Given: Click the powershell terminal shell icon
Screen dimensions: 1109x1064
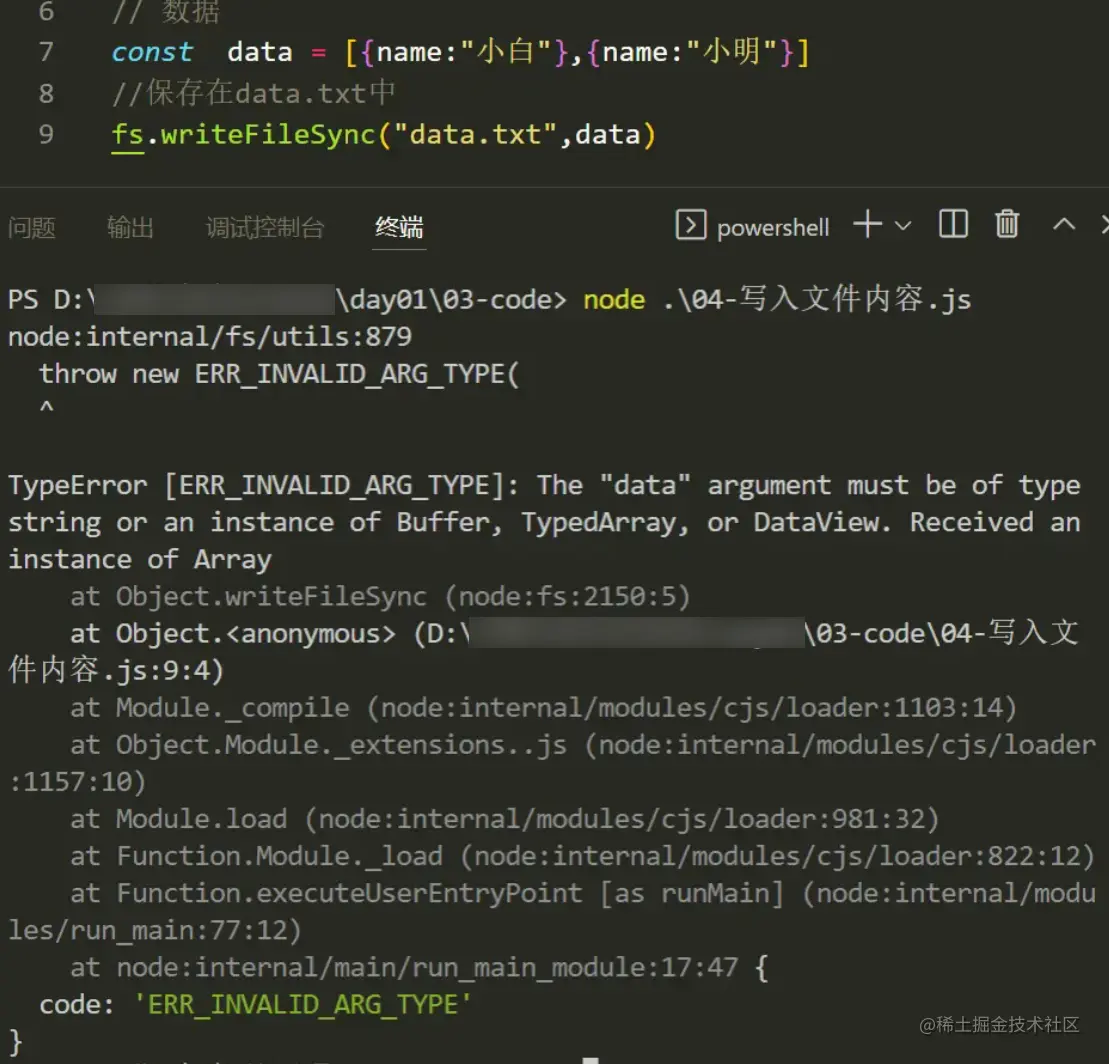Looking at the screenshot, I should 690,226.
